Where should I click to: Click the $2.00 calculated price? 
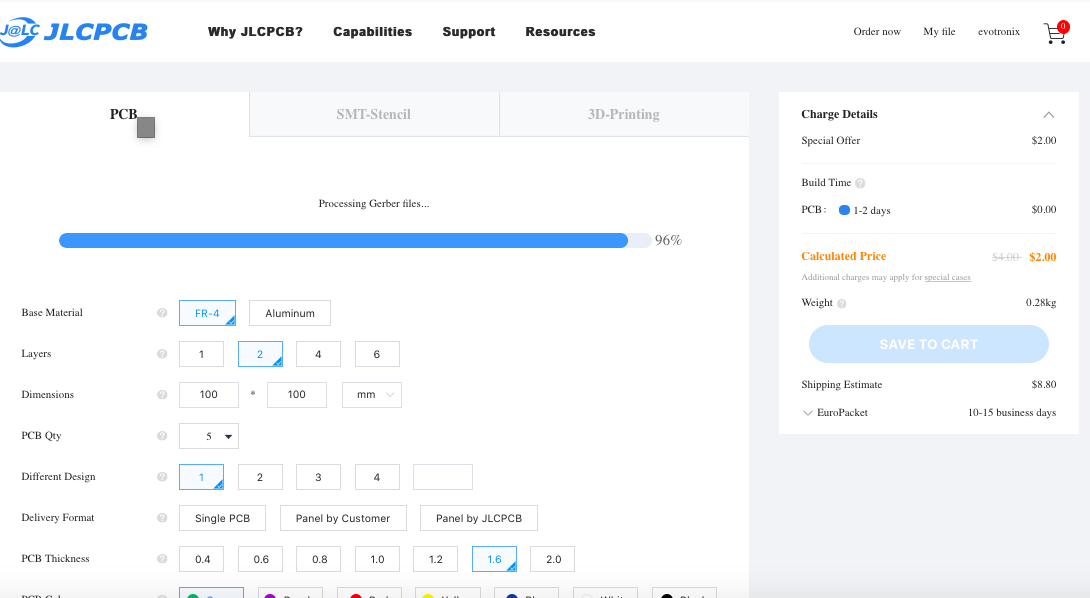click(1043, 257)
